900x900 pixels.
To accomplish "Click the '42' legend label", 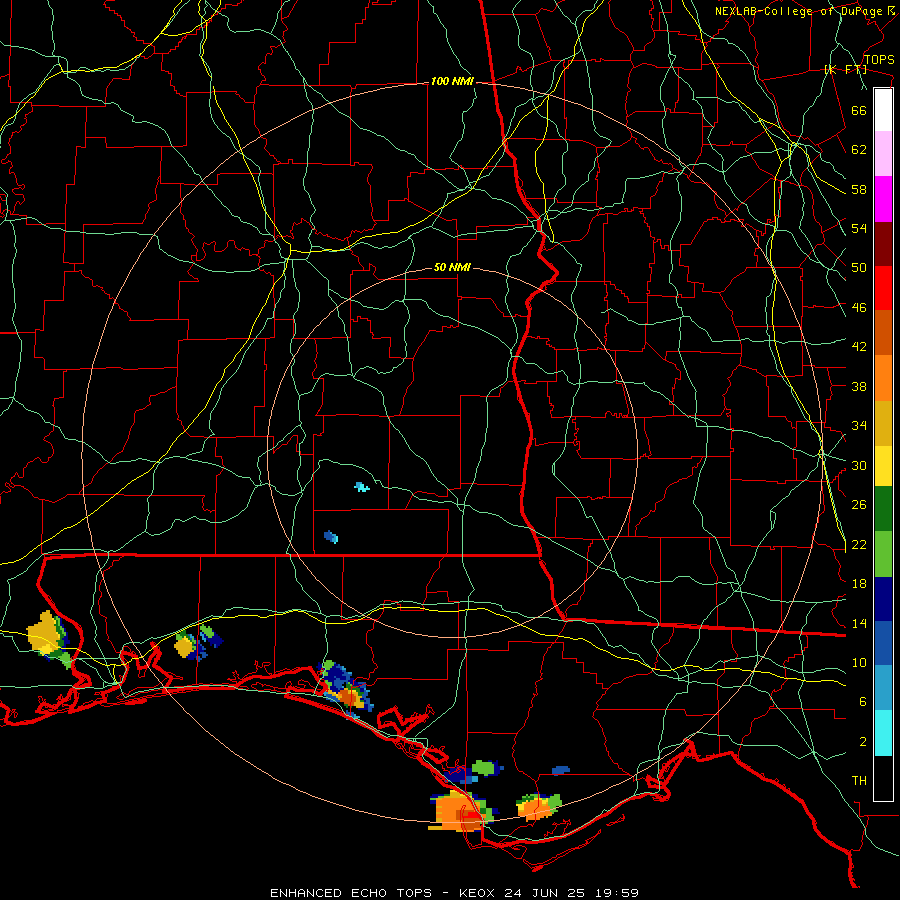I will coord(859,347).
